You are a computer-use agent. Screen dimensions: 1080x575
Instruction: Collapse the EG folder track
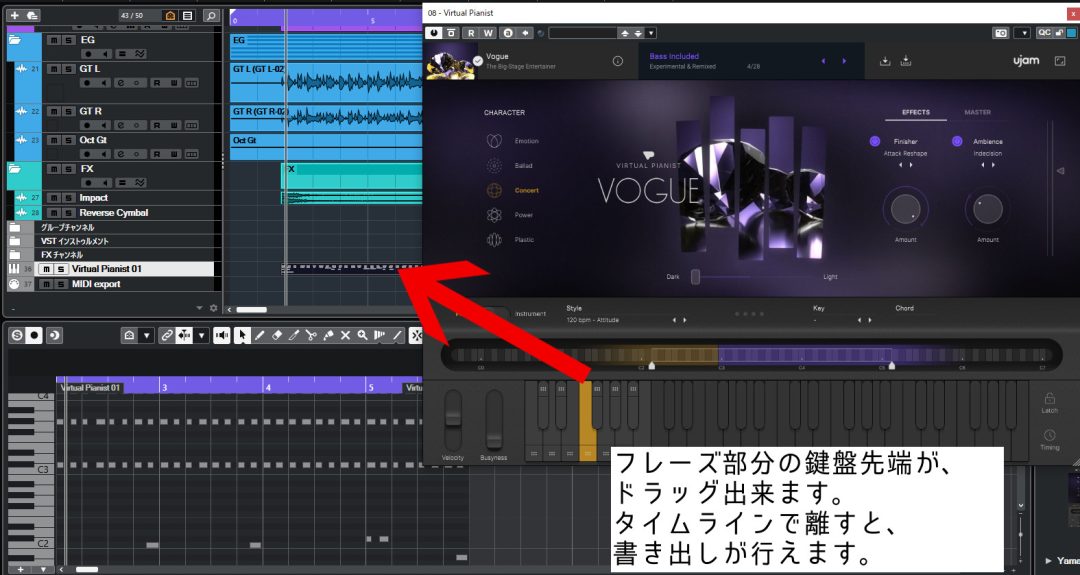(14, 40)
